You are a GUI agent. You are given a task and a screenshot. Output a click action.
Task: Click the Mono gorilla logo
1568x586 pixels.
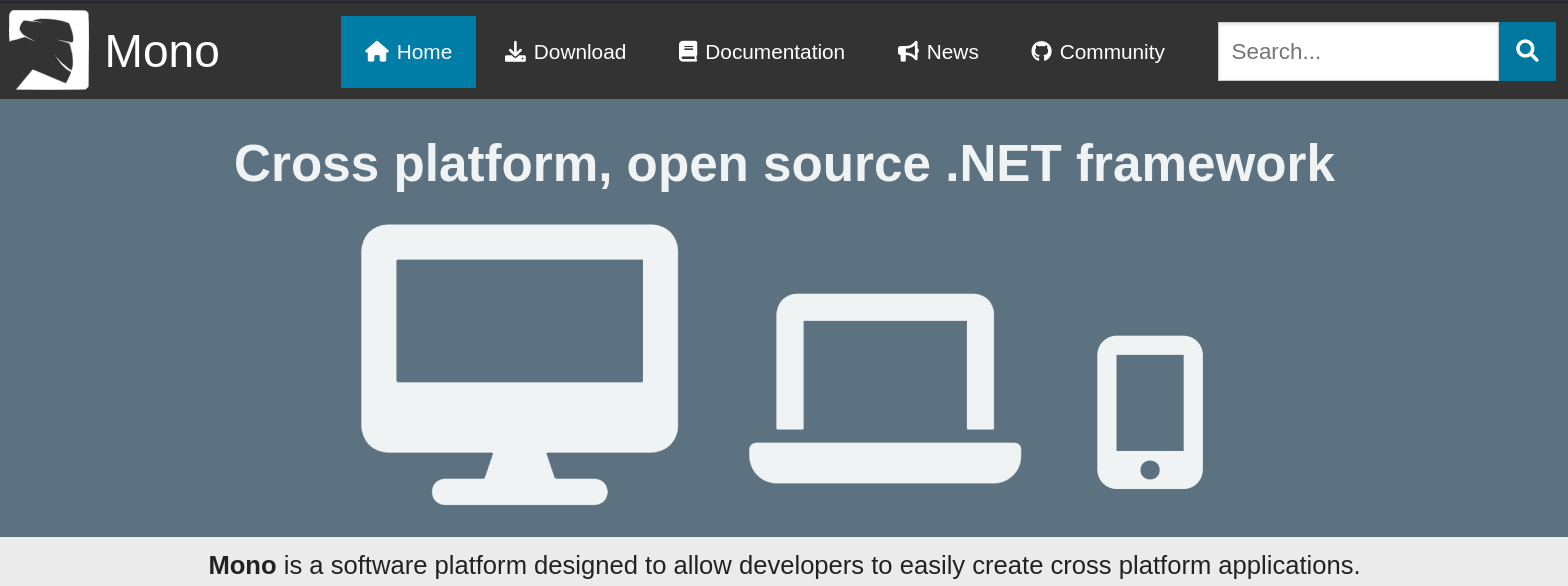pyautogui.click(x=49, y=50)
